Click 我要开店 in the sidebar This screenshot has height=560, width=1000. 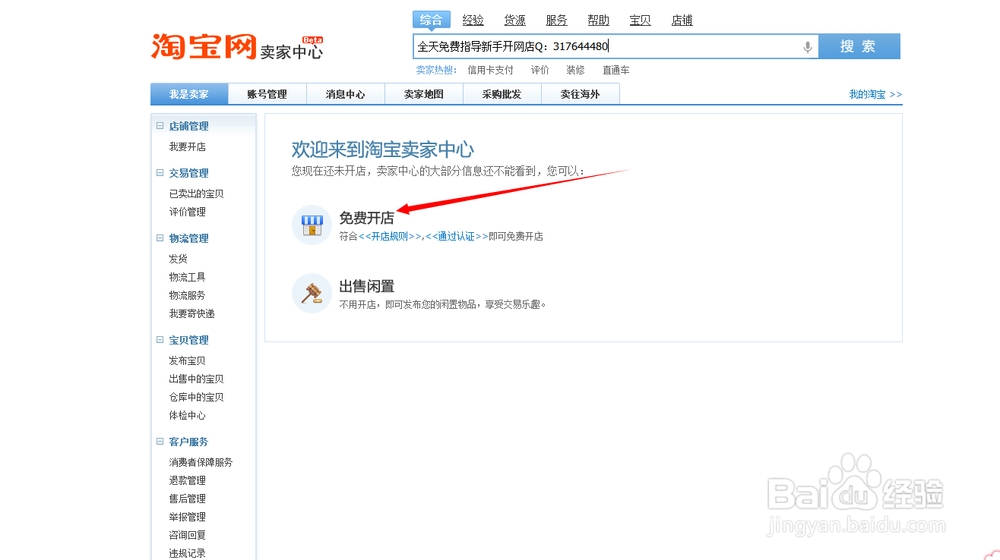click(188, 147)
